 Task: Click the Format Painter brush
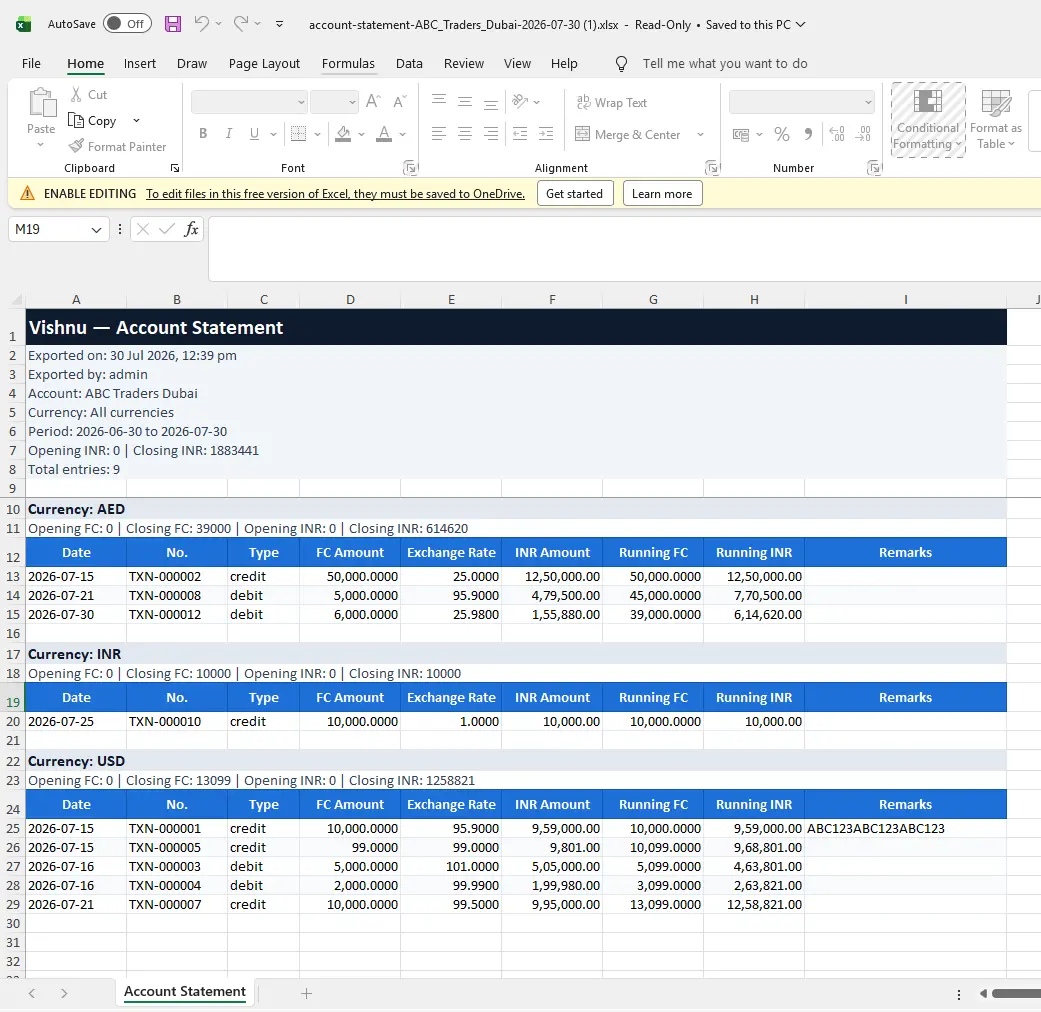click(77, 146)
